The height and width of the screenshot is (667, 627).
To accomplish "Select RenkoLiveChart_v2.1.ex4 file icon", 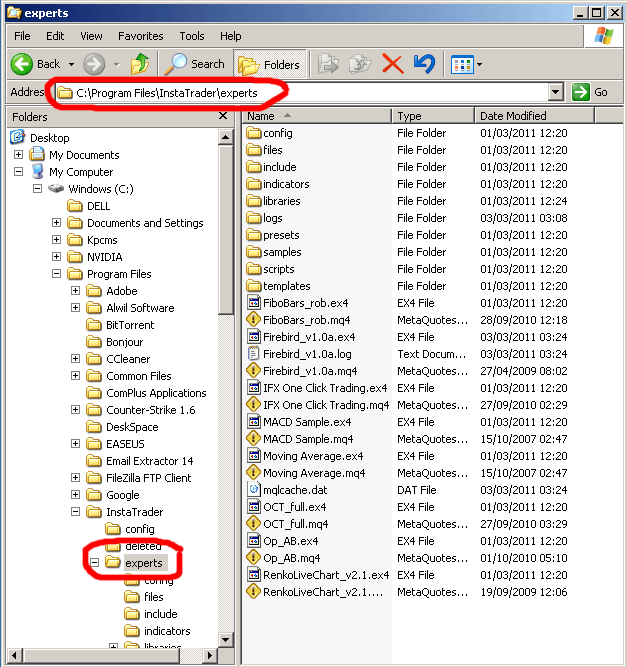I will coord(254,575).
